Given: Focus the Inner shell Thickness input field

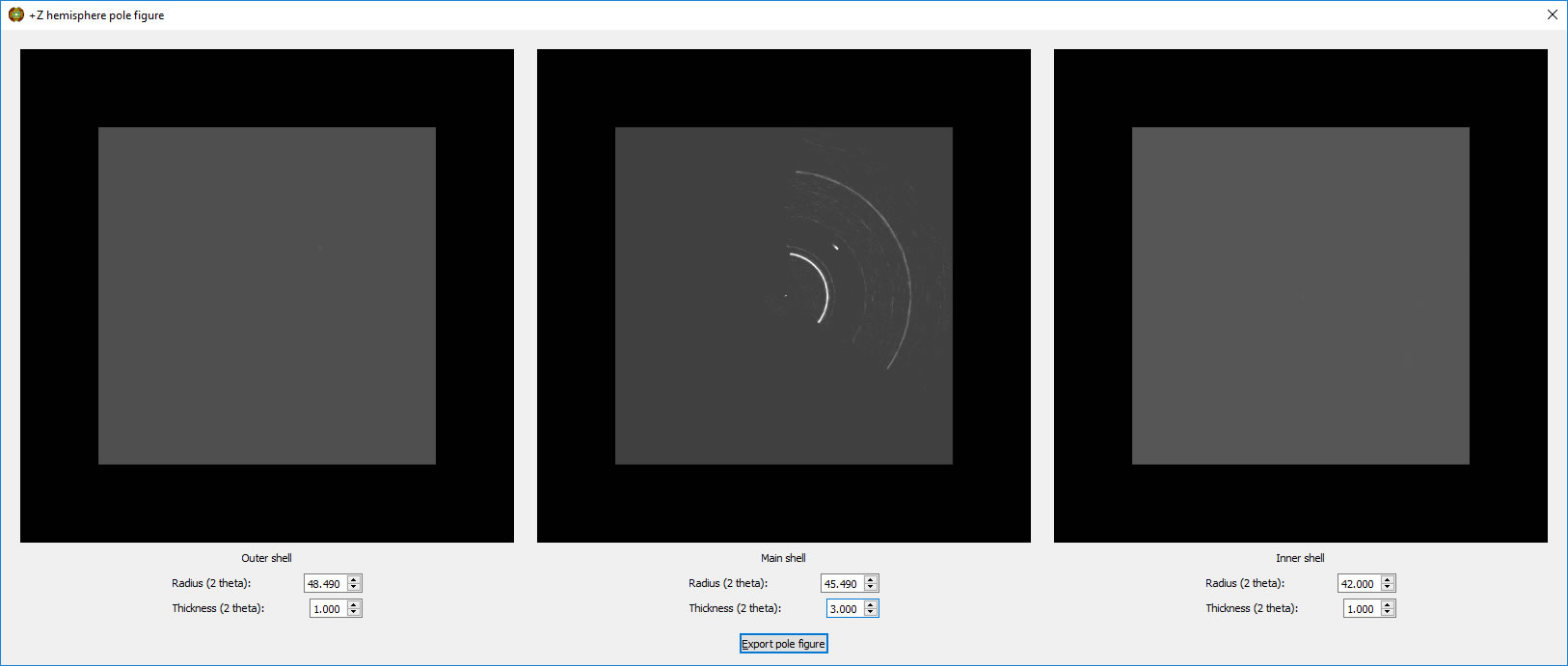Looking at the screenshot, I should [x=1362, y=609].
